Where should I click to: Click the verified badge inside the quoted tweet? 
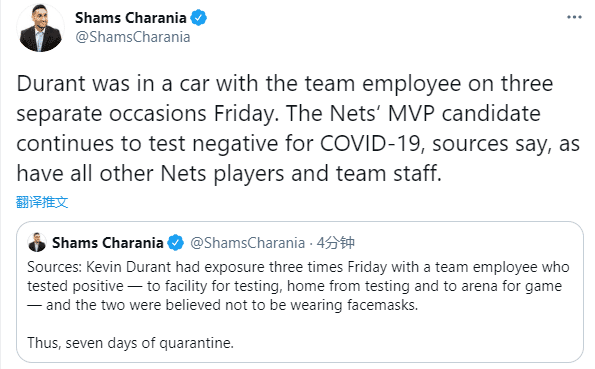pyautogui.click(x=175, y=243)
